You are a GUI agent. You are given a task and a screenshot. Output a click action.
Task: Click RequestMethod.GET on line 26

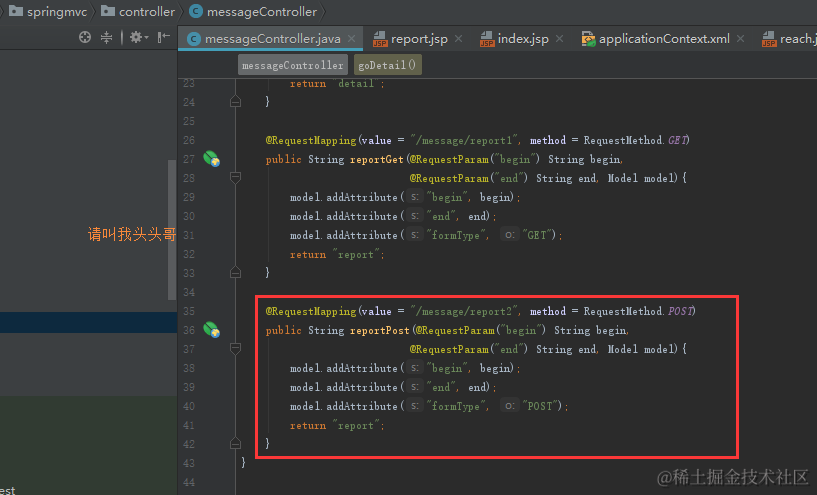coord(636,140)
